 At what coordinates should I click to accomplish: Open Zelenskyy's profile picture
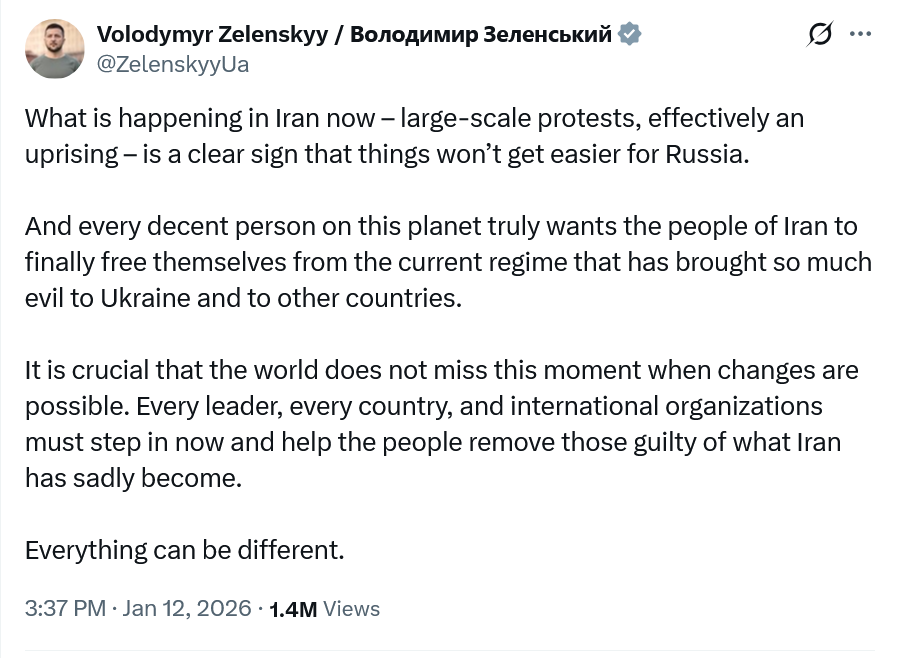point(55,49)
